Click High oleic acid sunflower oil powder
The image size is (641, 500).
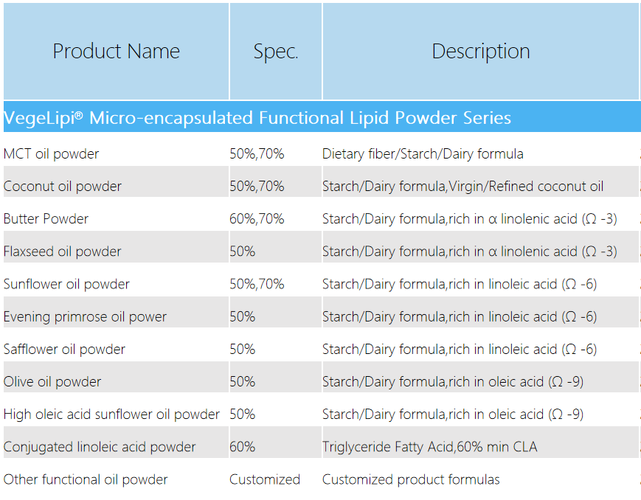(111, 414)
